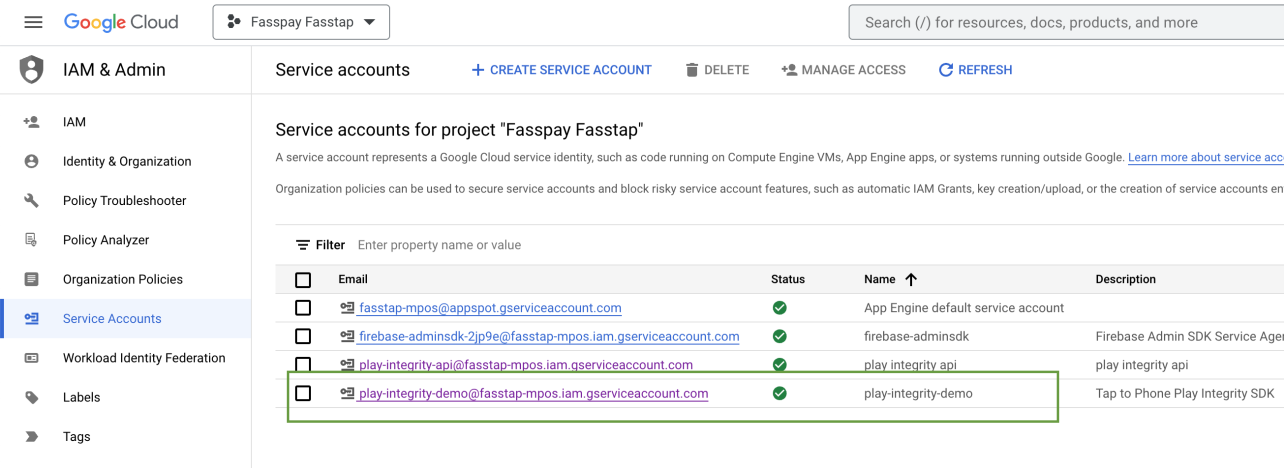Open IAM in the sidebar
The image size is (1284, 468).
pos(74,122)
